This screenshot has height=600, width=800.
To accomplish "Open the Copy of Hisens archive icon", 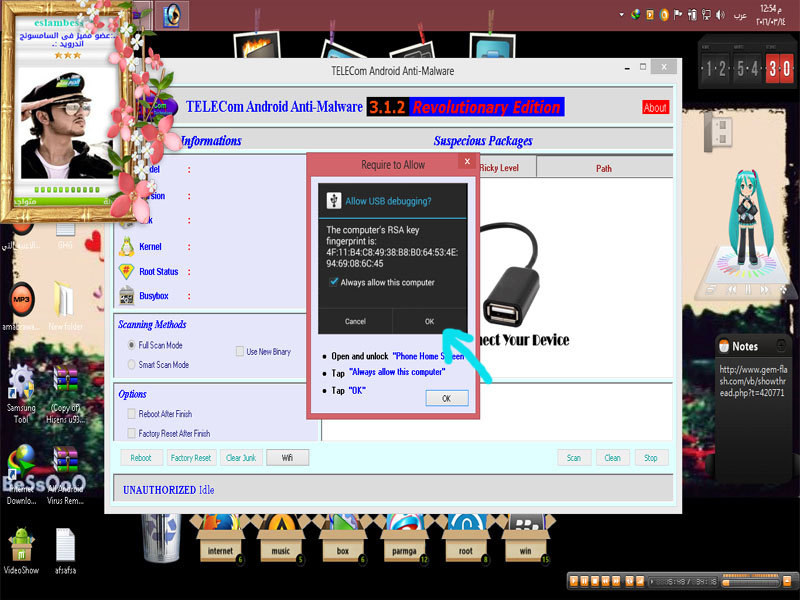I will (x=65, y=393).
